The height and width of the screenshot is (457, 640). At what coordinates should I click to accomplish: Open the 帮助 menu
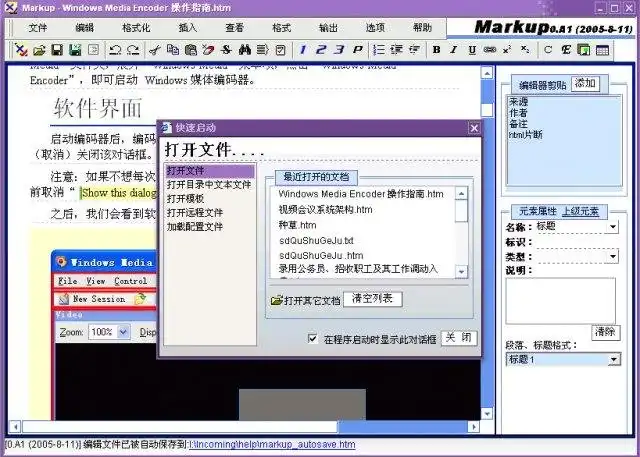[422, 28]
